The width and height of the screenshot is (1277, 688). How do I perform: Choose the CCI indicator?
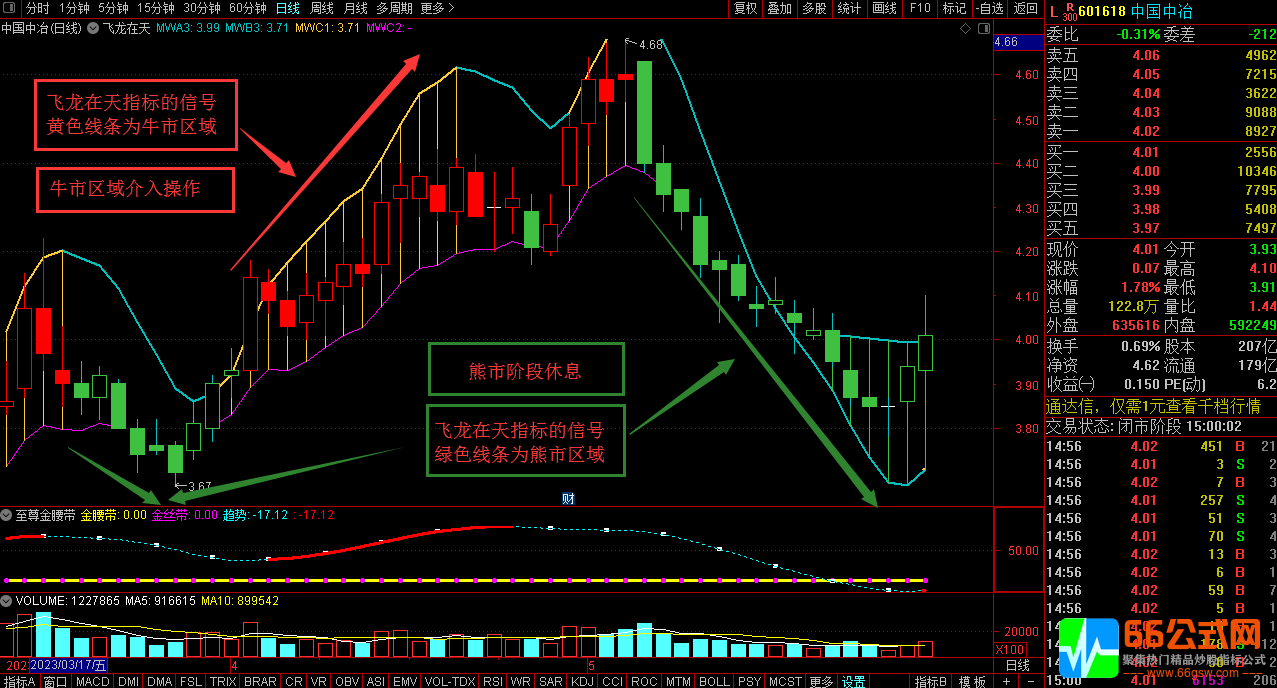tap(612, 681)
